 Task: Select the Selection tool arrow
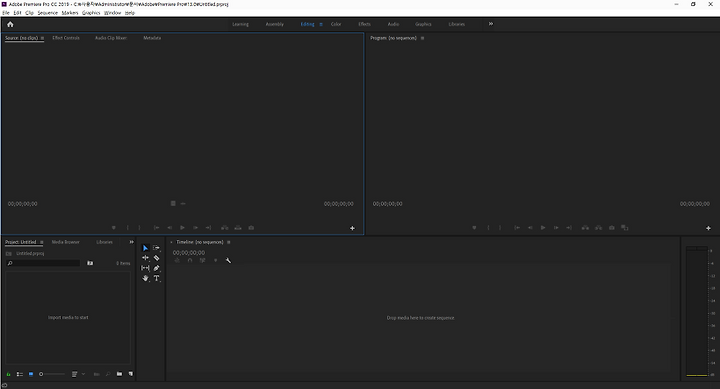145,248
